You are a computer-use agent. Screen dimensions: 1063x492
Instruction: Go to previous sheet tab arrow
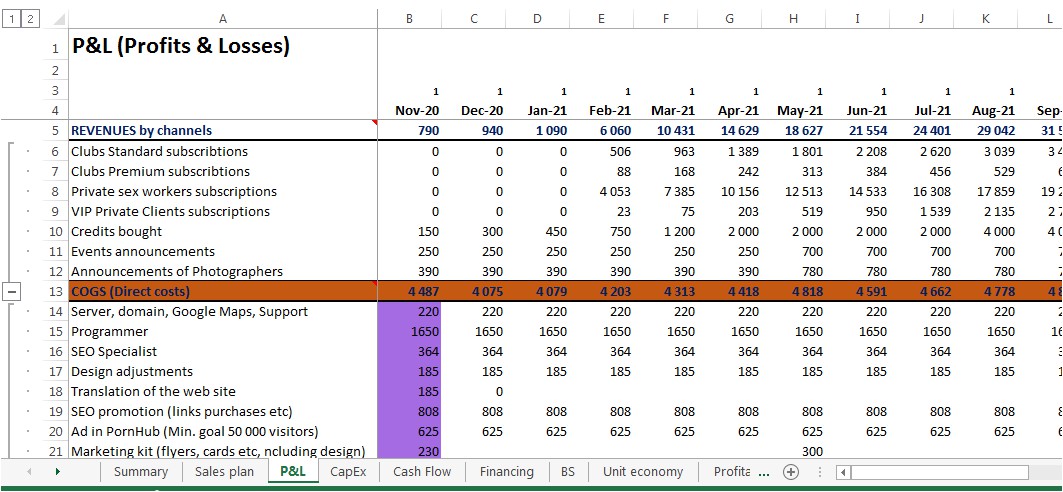(29, 472)
